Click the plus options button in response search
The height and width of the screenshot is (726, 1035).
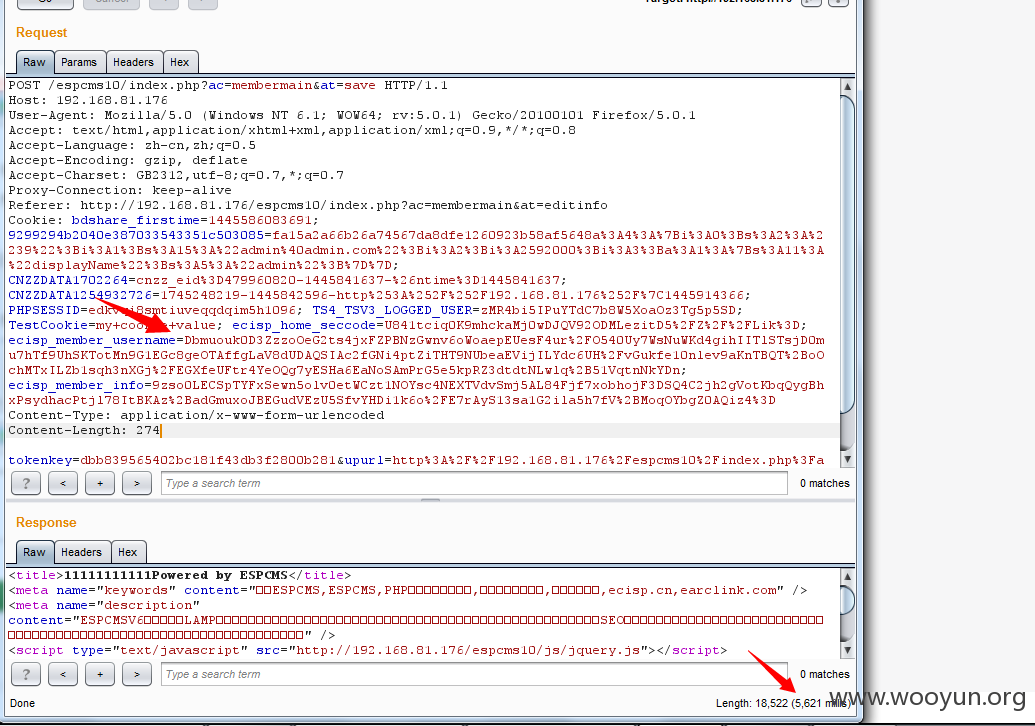(100, 675)
